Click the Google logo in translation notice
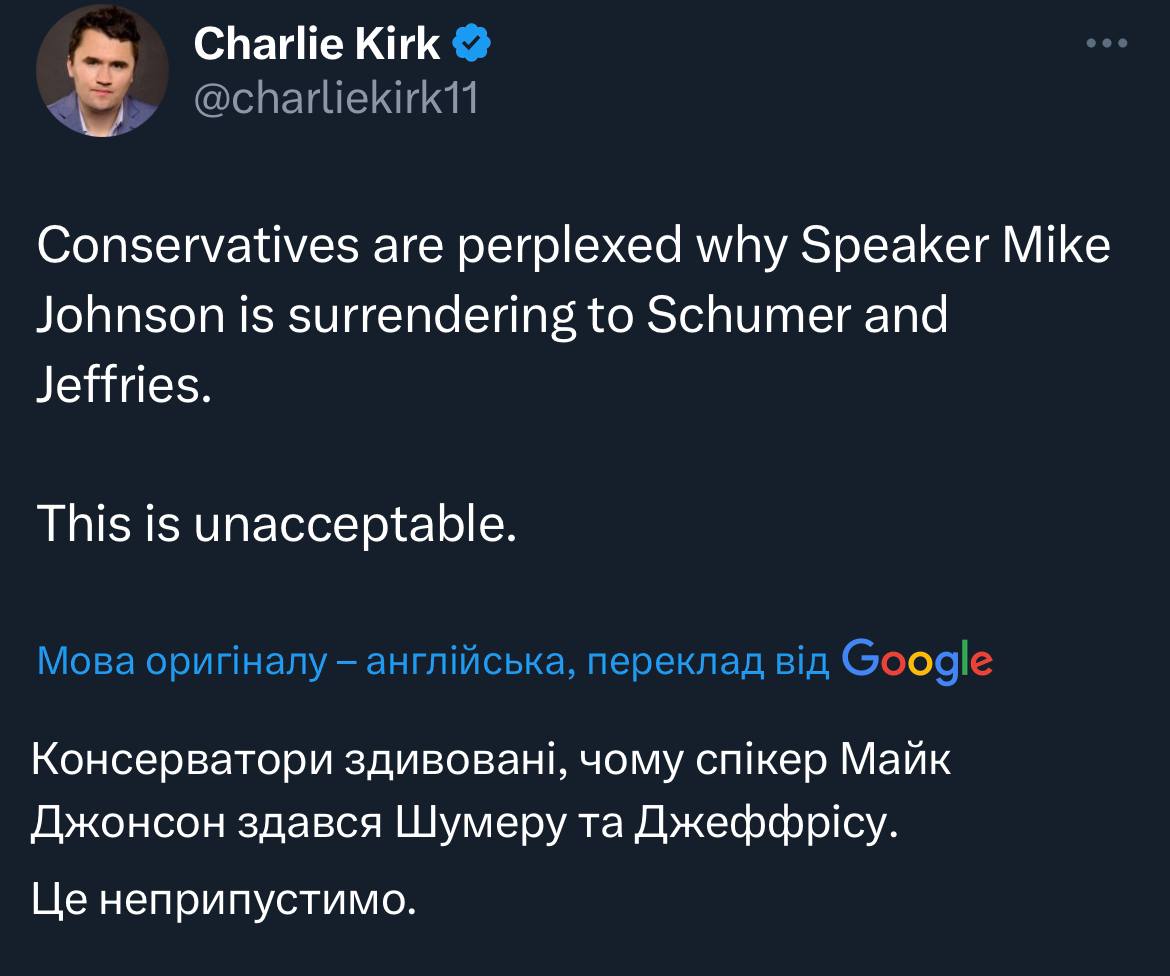This screenshot has width=1170, height=976. click(918, 659)
